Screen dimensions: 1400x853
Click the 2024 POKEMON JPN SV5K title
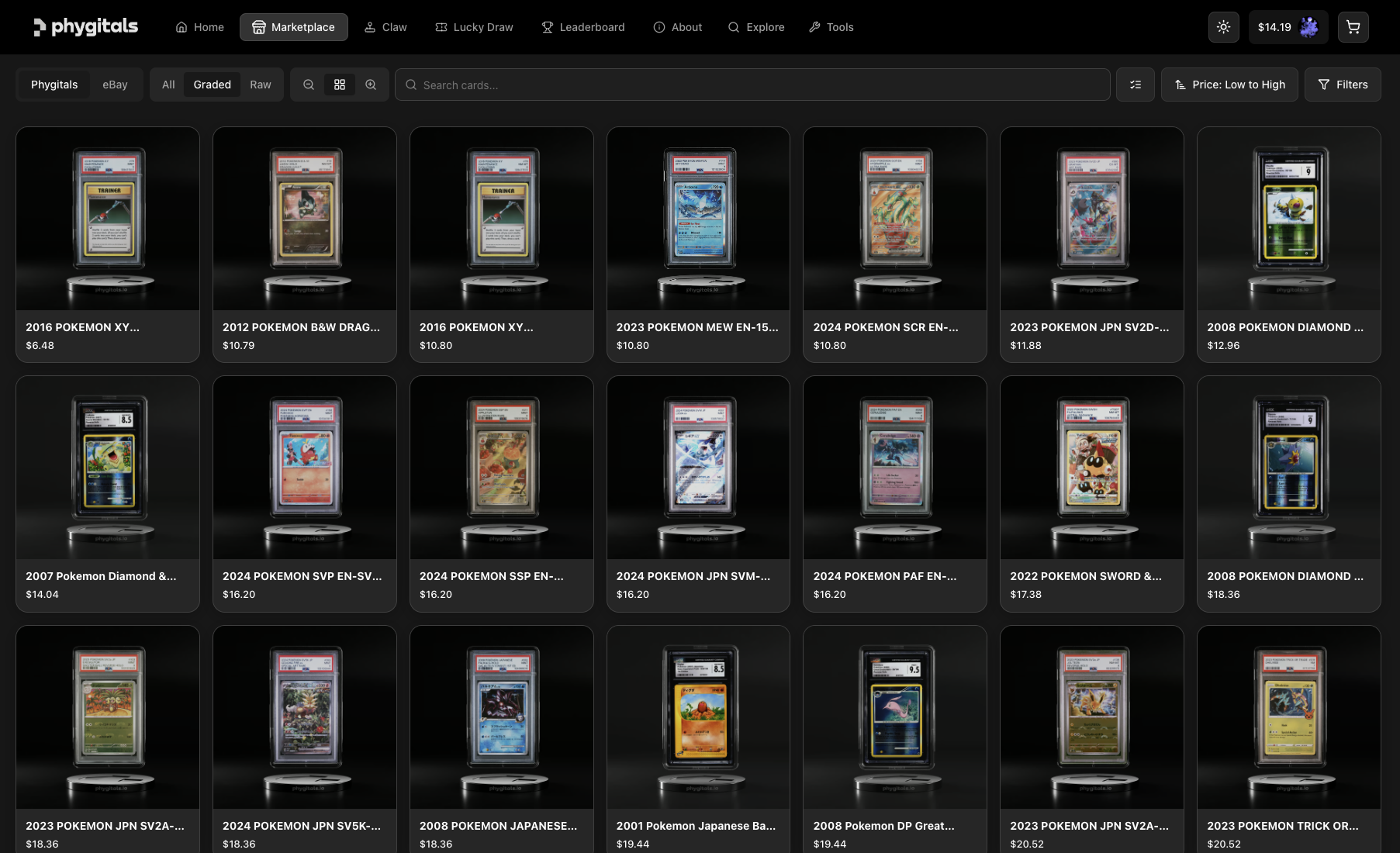point(302,826)
